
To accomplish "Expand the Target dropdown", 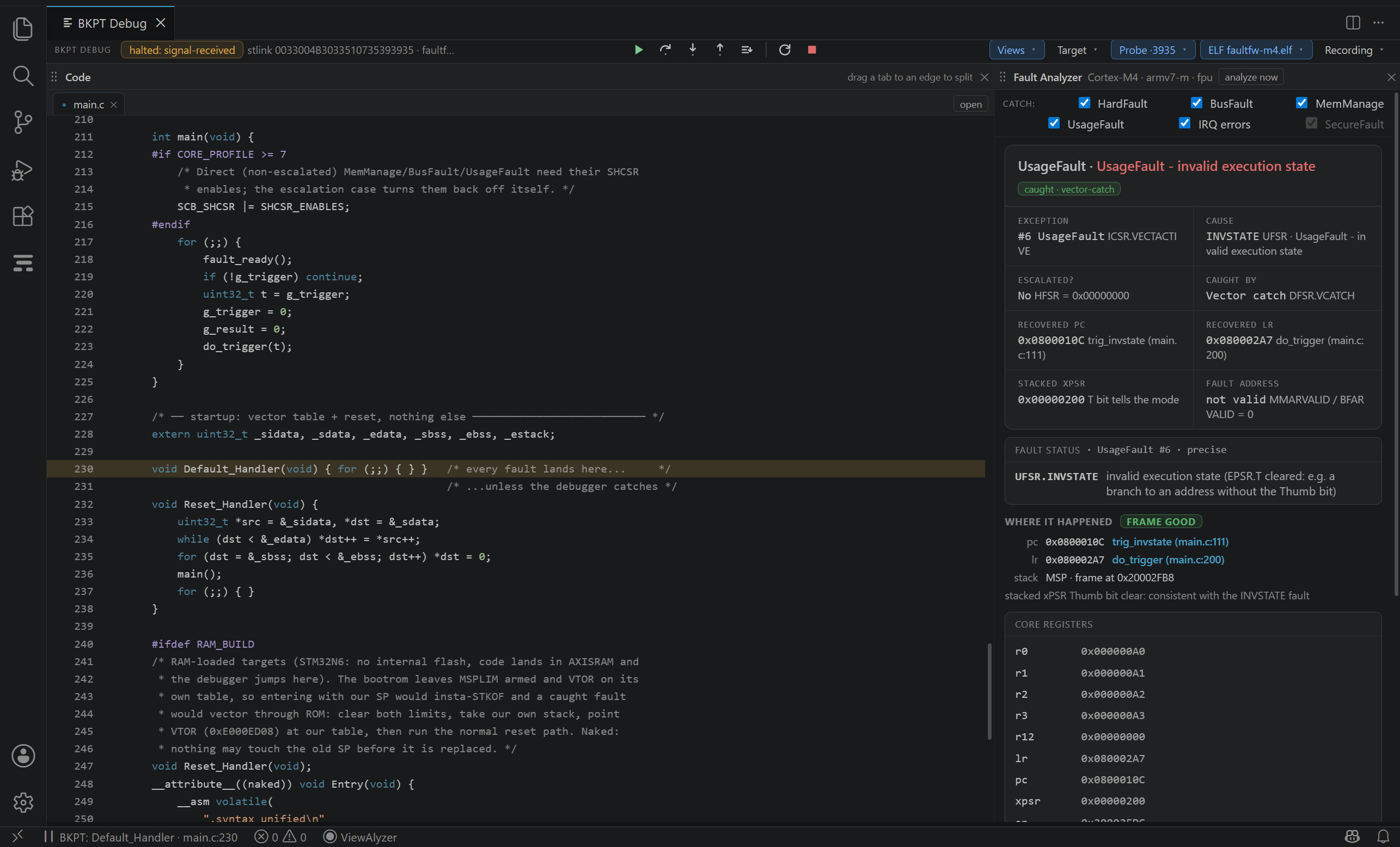I will pyautogui.click(x=1077, y=50).
